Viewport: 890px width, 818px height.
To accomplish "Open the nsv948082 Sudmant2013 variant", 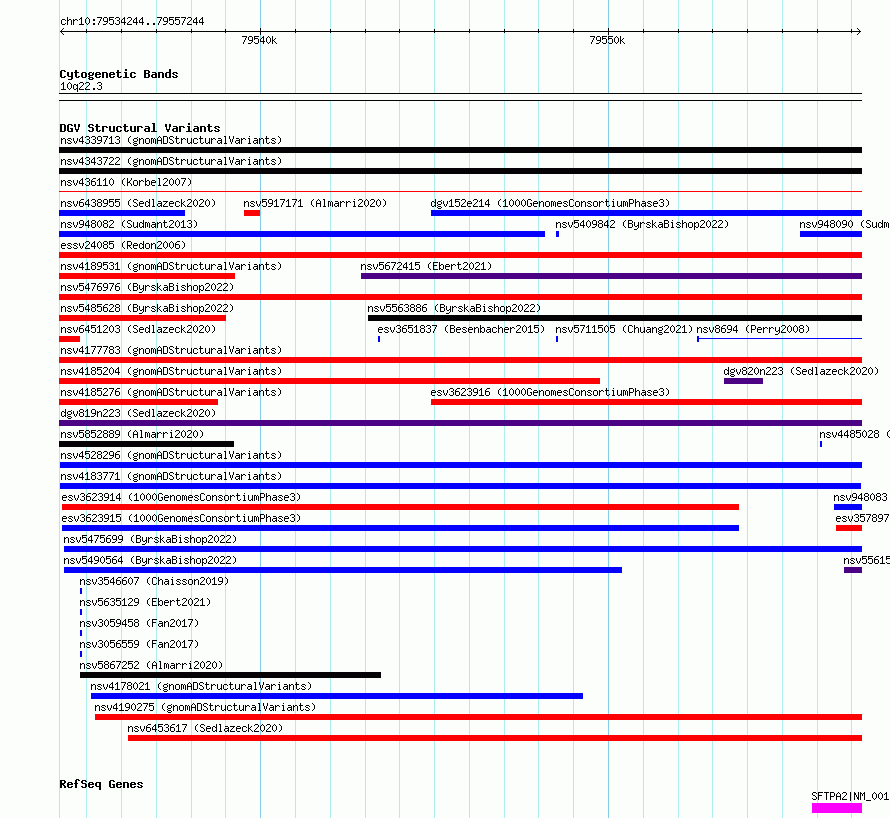I will 129,224.
